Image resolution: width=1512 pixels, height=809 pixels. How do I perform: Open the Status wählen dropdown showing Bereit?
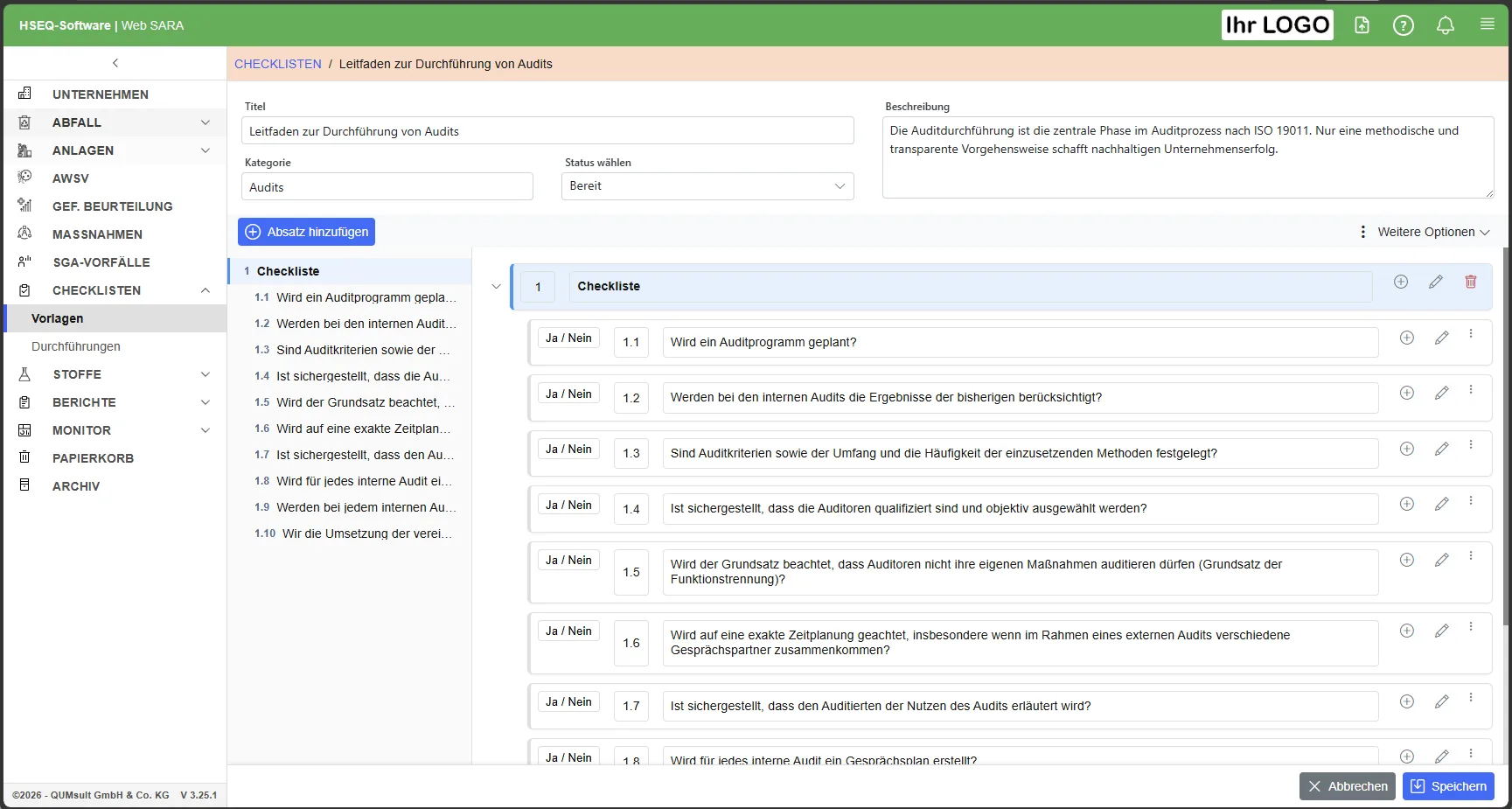point(707,186)
